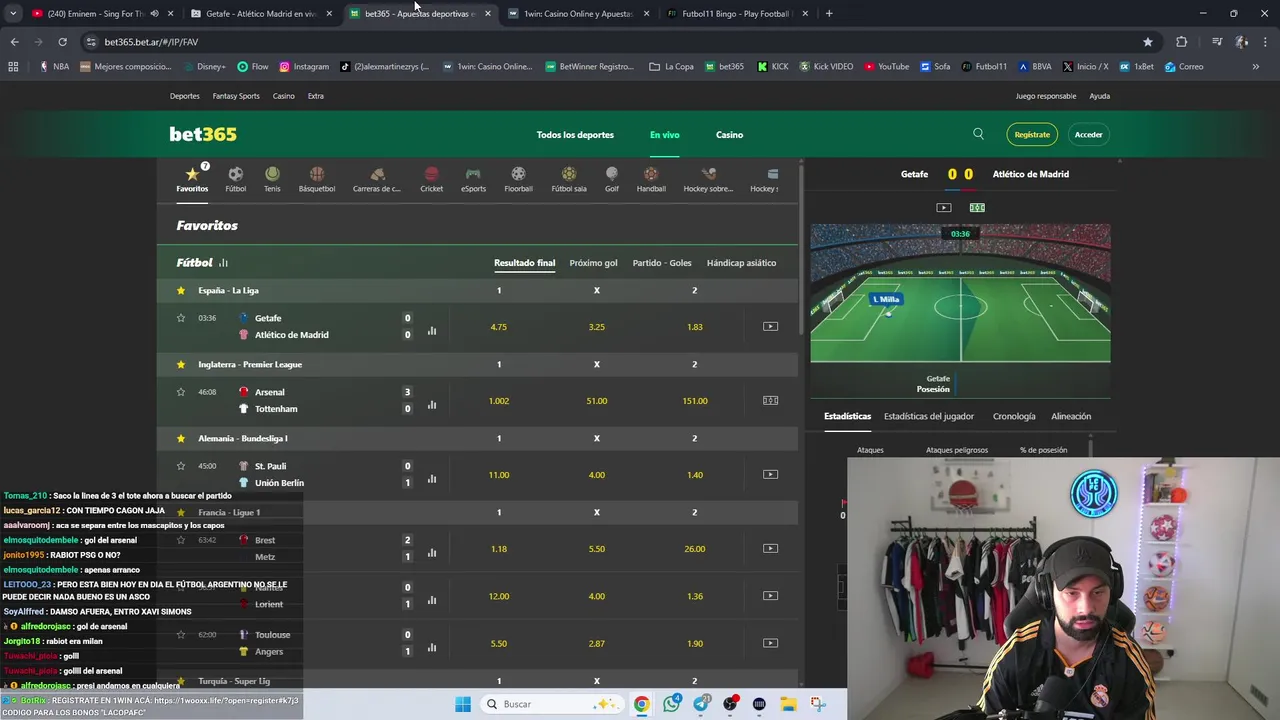Viewport: 1280px width, 720px height.
Task: Switch to pitch tracker view icon
Action: 977,207
